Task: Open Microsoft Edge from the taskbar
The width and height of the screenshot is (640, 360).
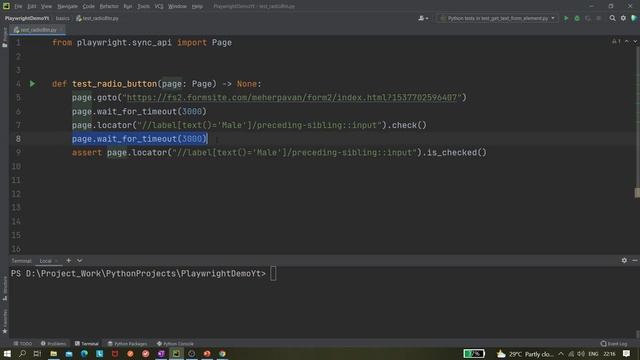Action: click(84, 353)
